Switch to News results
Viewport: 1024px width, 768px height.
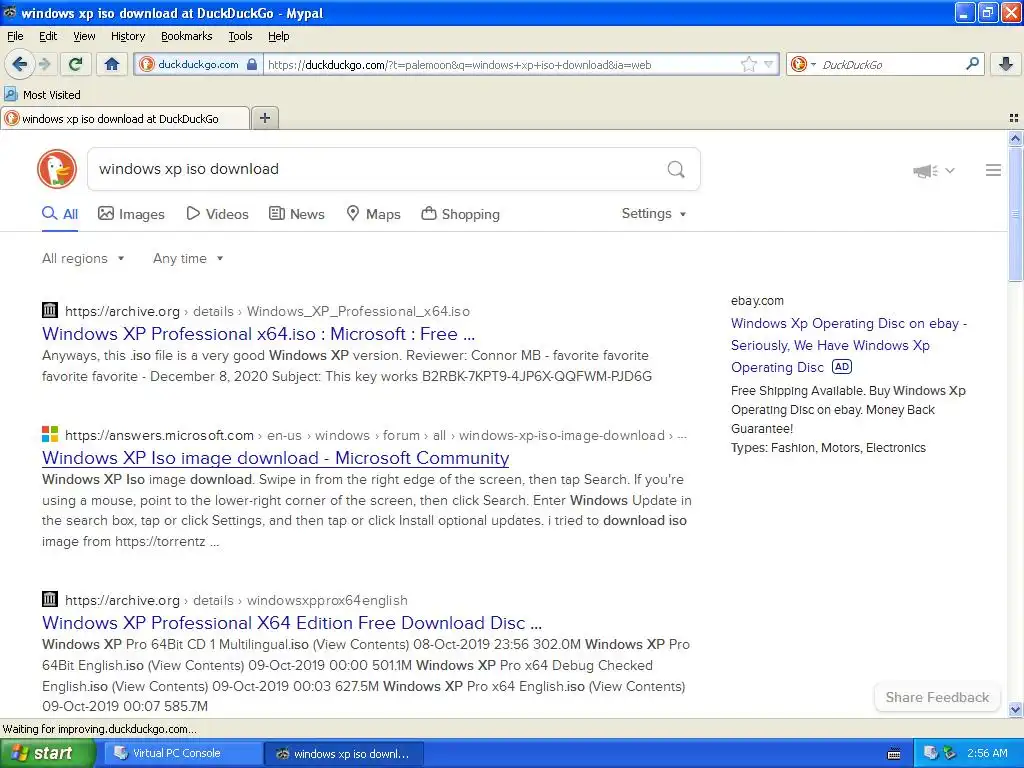(x=297, y=214)
